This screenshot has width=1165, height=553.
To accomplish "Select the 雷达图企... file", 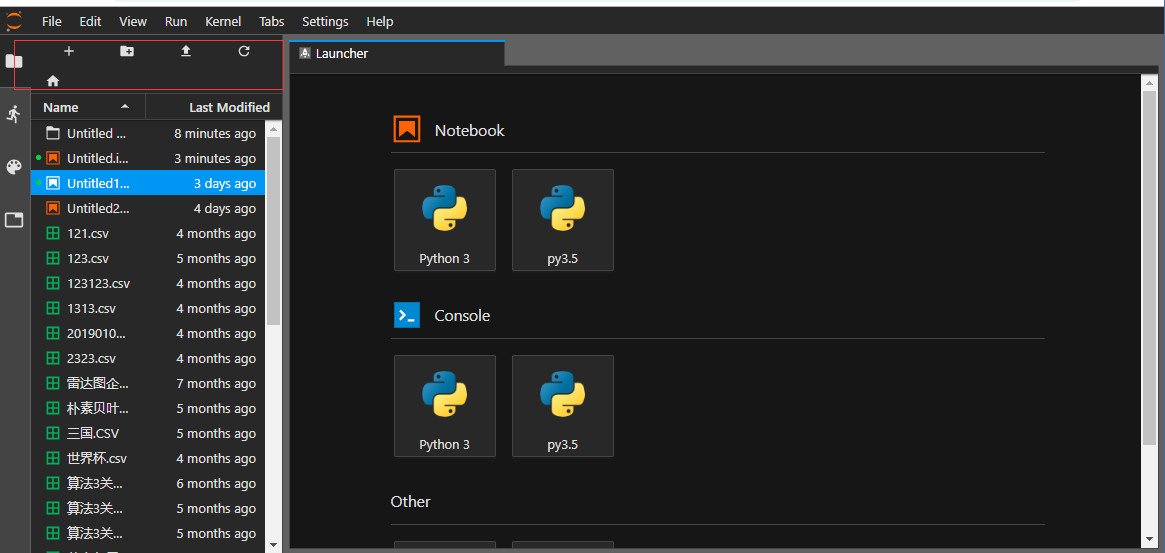I will (148, 384).
